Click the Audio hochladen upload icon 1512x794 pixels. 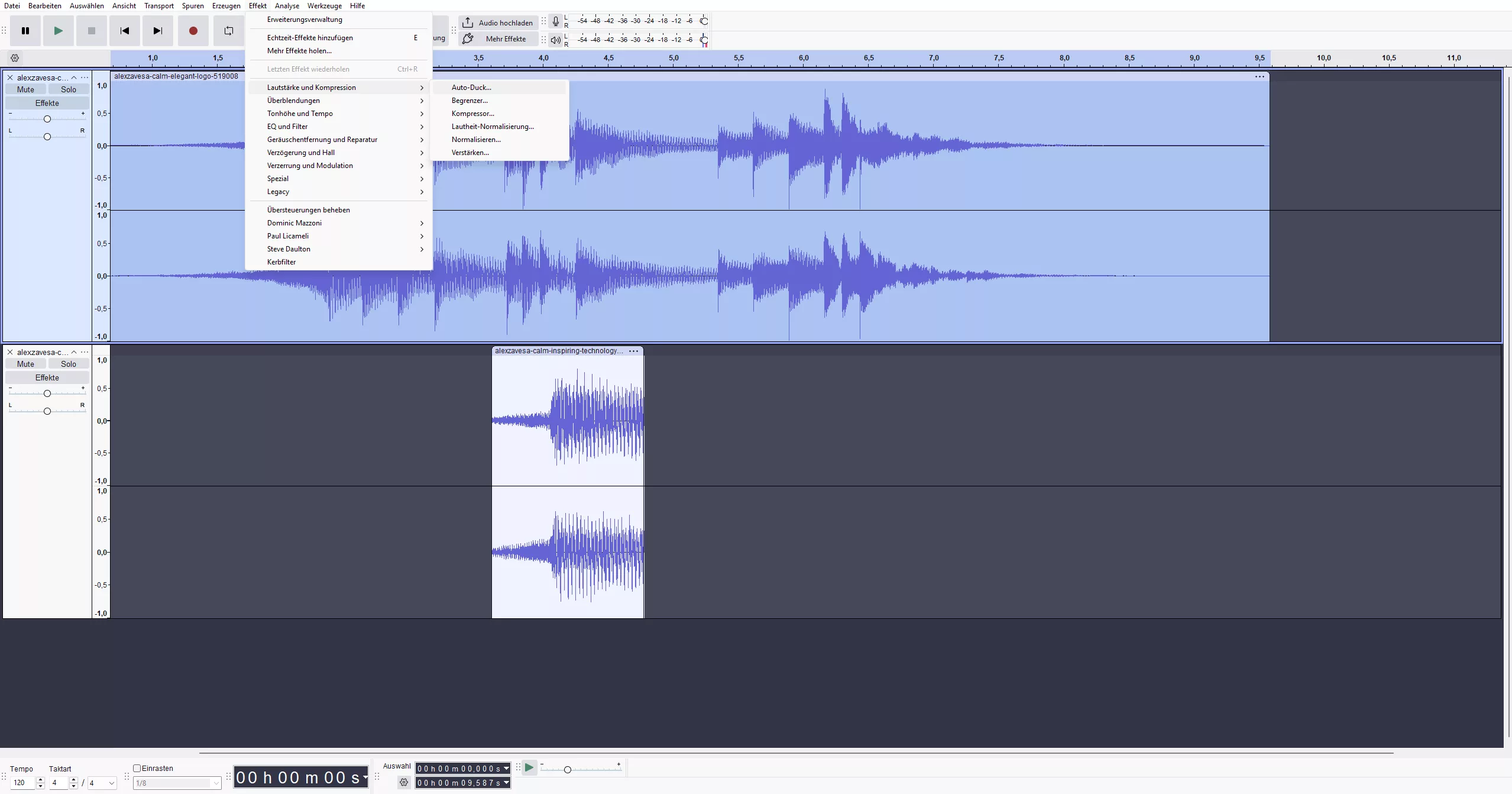point(468,22)
